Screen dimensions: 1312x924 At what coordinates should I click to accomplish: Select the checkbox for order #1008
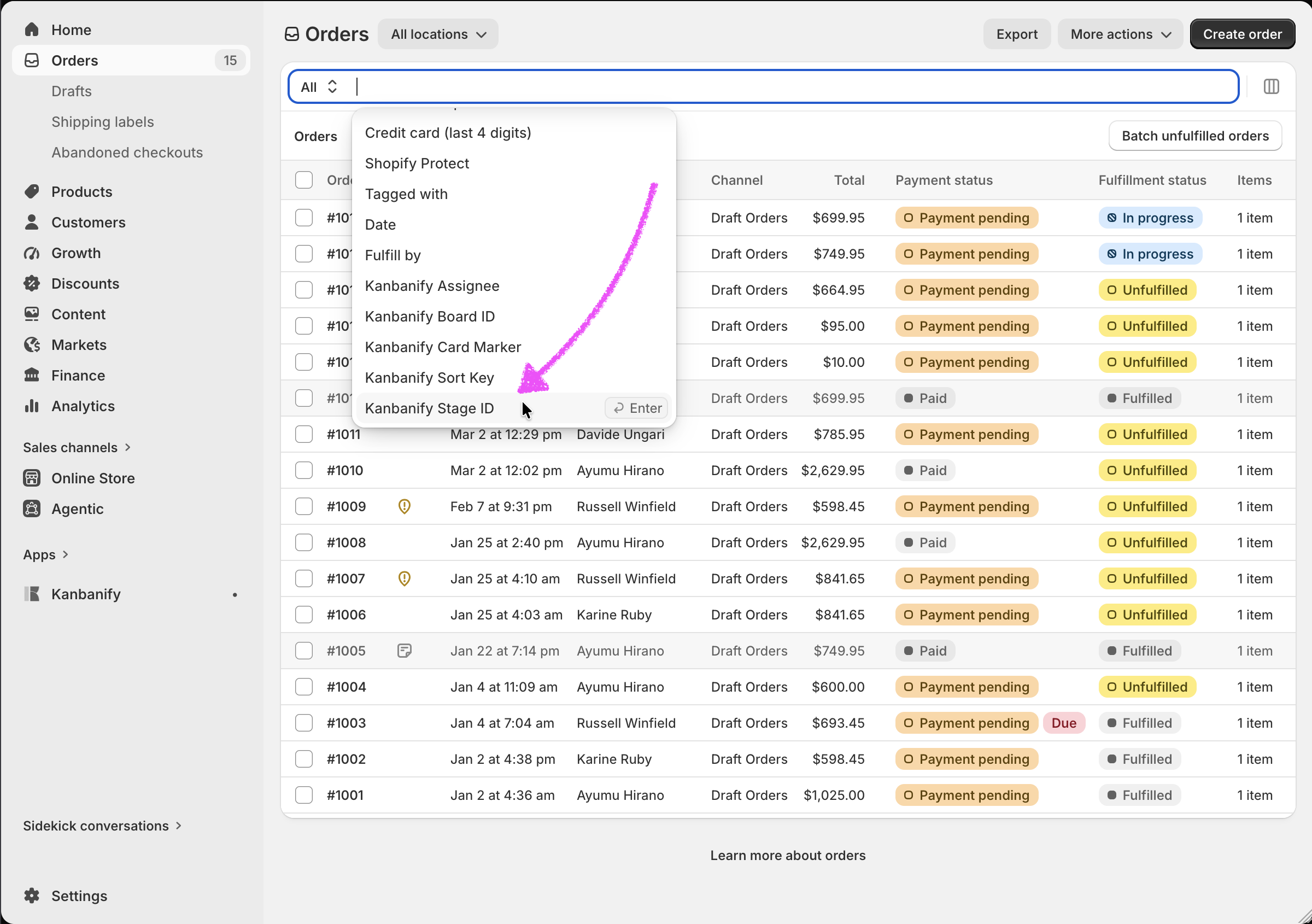pos(304,542)
